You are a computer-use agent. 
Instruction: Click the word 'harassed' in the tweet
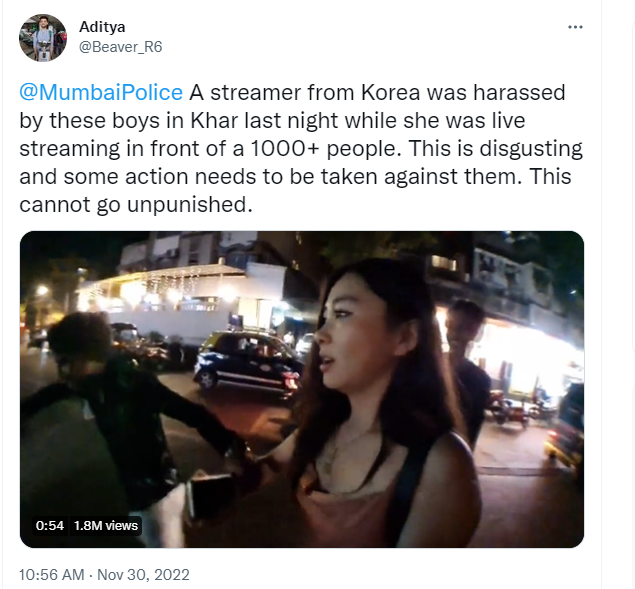click(x=520, y=92)
